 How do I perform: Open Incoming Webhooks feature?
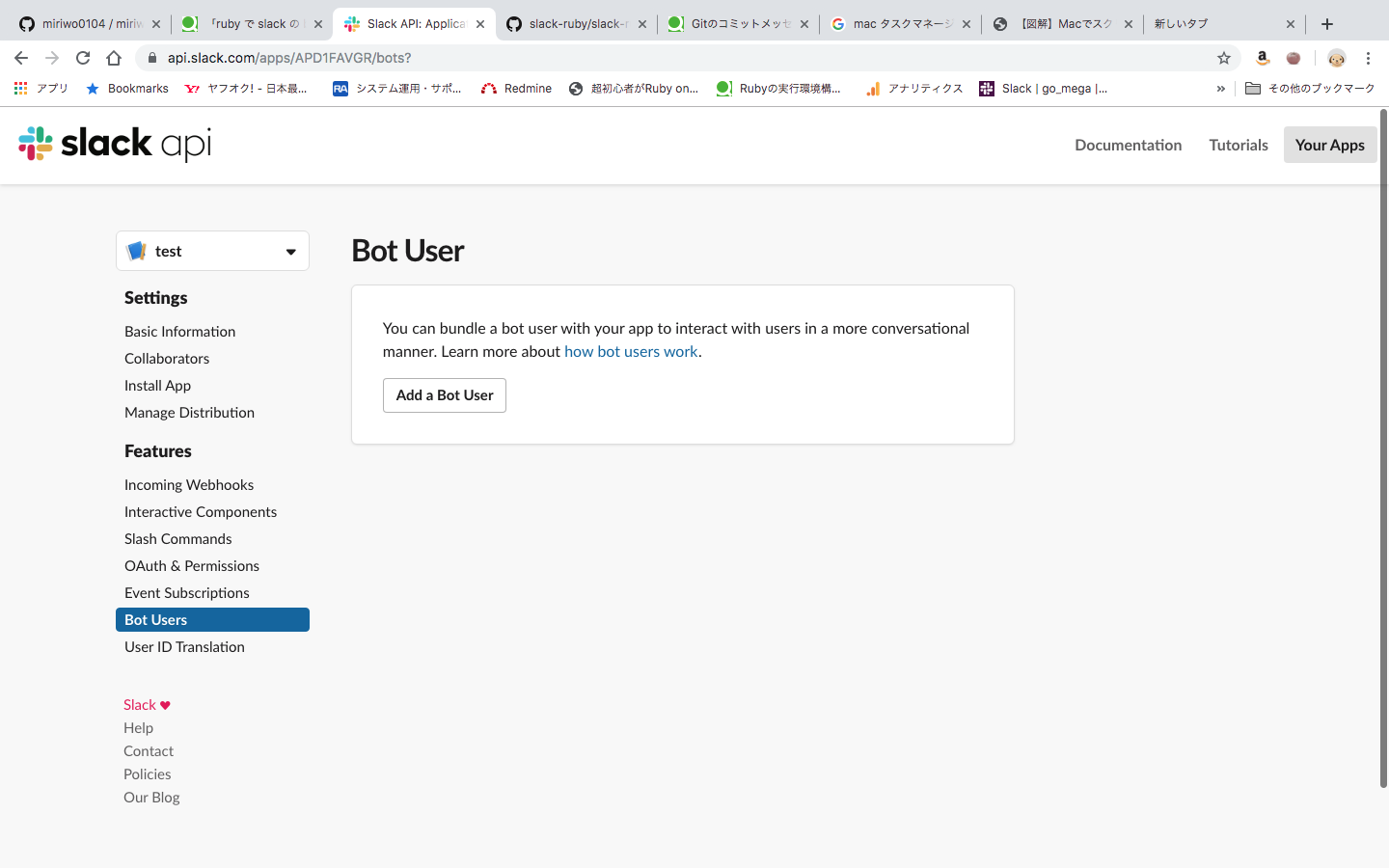point(189,484)
